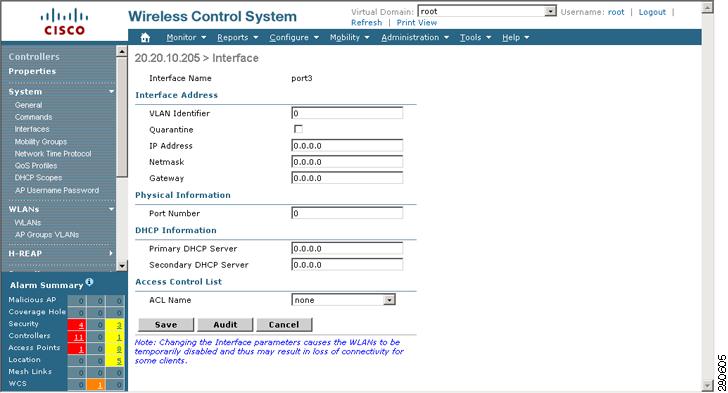Open the Help menu

(515, 37)
